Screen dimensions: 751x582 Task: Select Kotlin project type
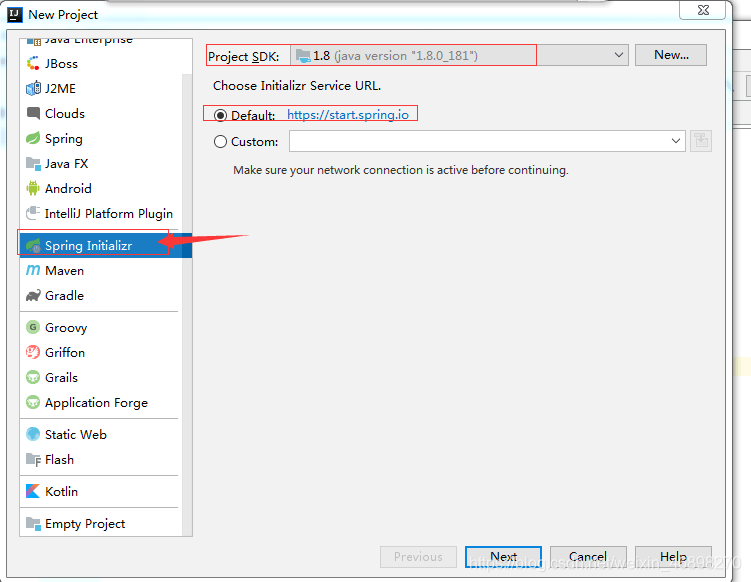pyautogui.click(x=101, y=491)
